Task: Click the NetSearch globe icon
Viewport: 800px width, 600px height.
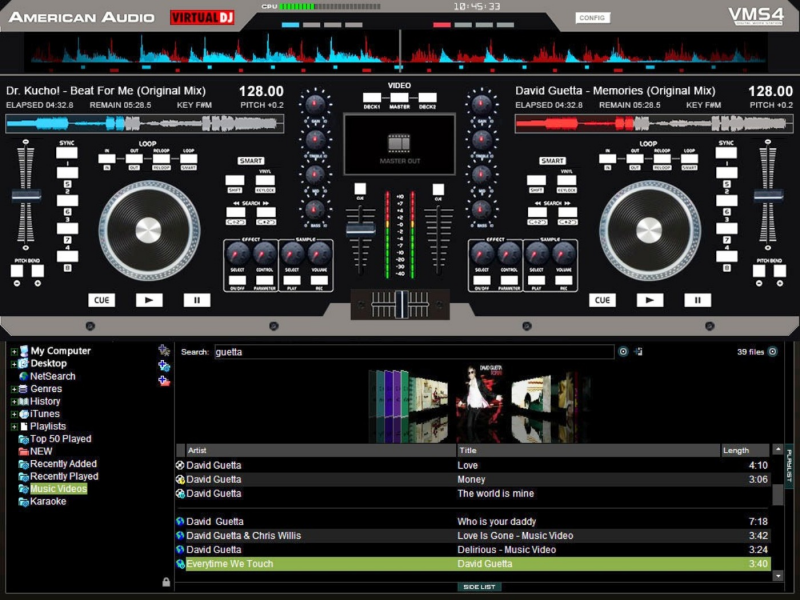Action: (x=23, y=377)
